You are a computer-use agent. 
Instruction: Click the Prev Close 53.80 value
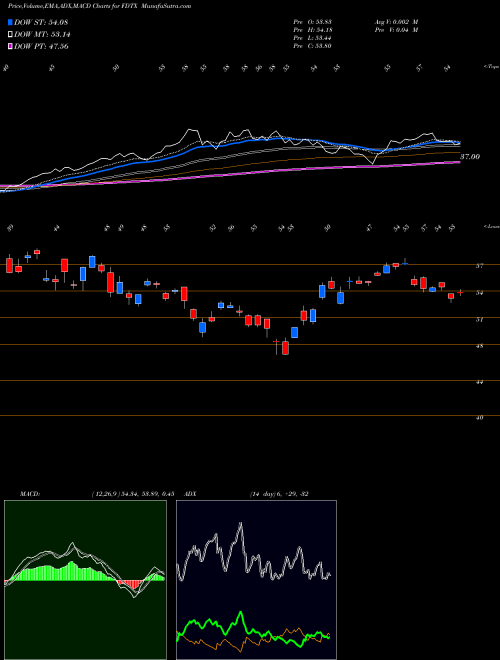click(x=323, y=46)
